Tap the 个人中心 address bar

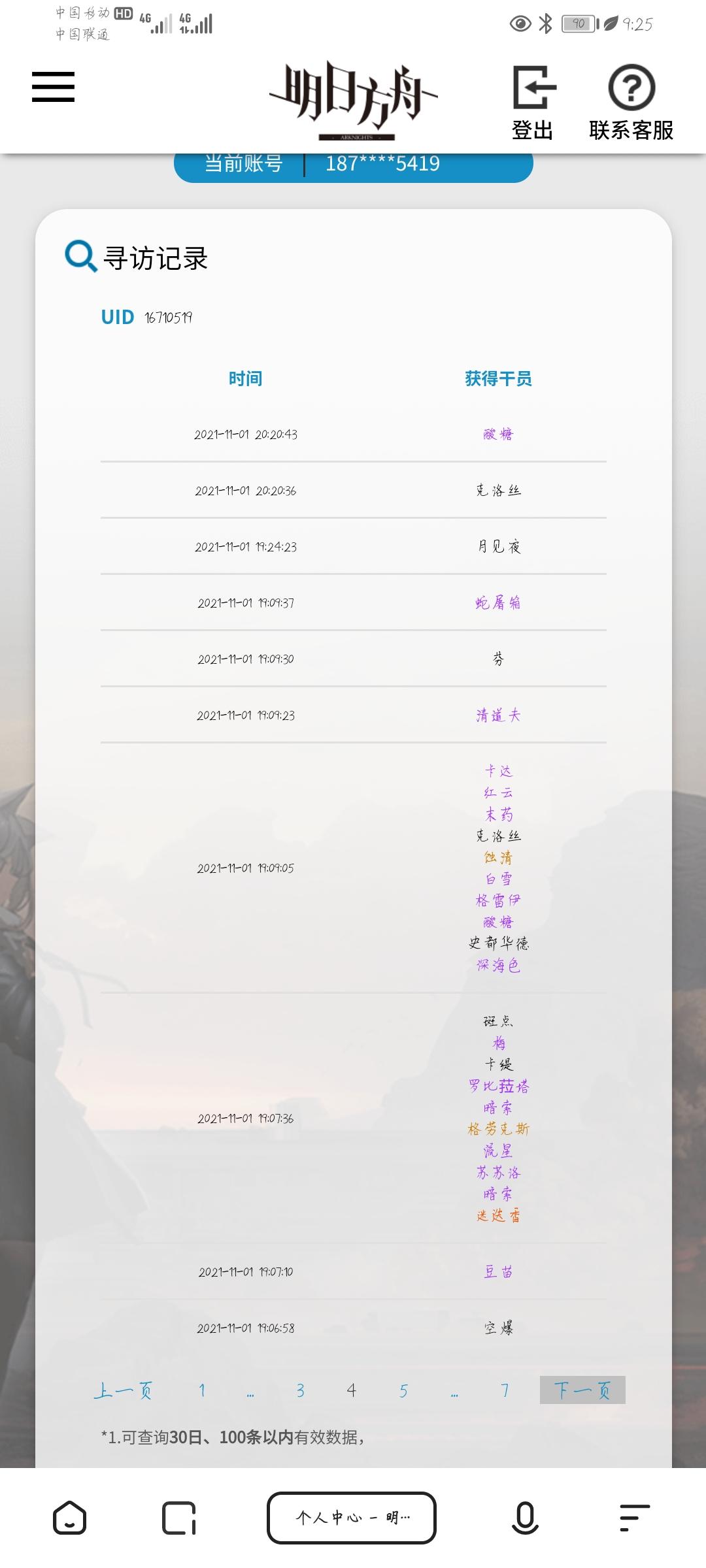tap(352, 1517)
